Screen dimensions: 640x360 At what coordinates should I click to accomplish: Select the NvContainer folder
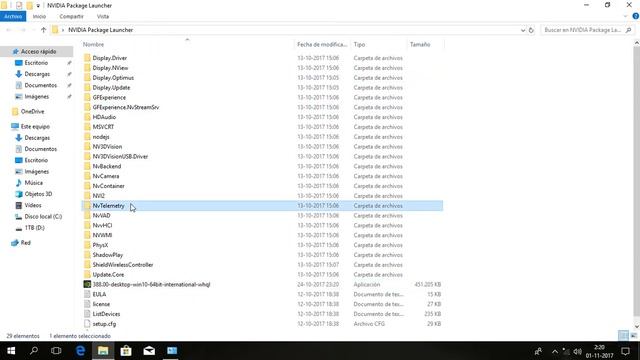point(108,186)
